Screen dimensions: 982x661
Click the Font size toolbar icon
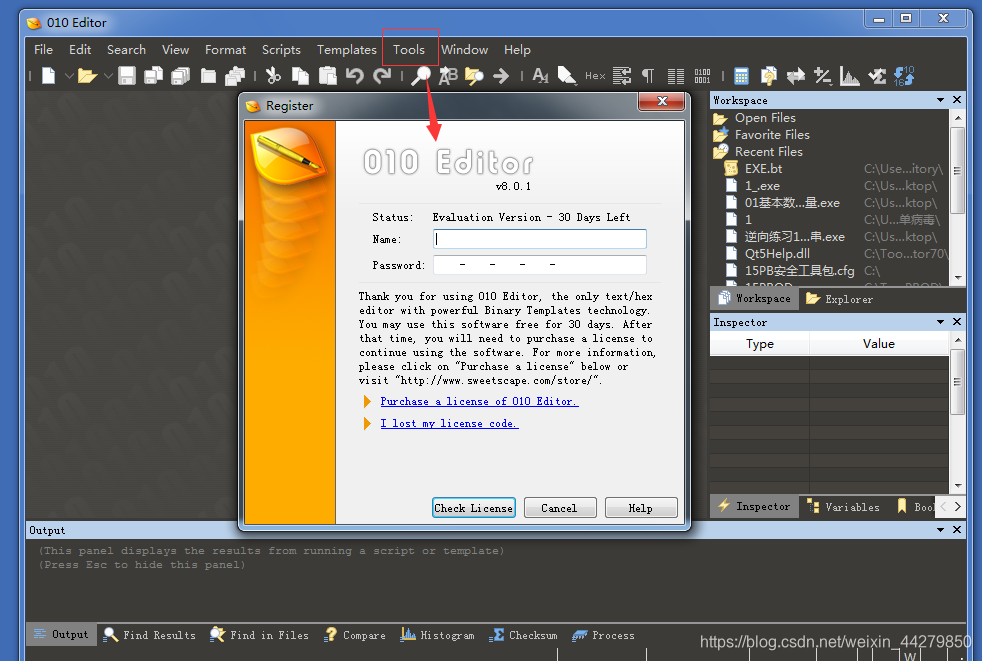coord(540,76)
